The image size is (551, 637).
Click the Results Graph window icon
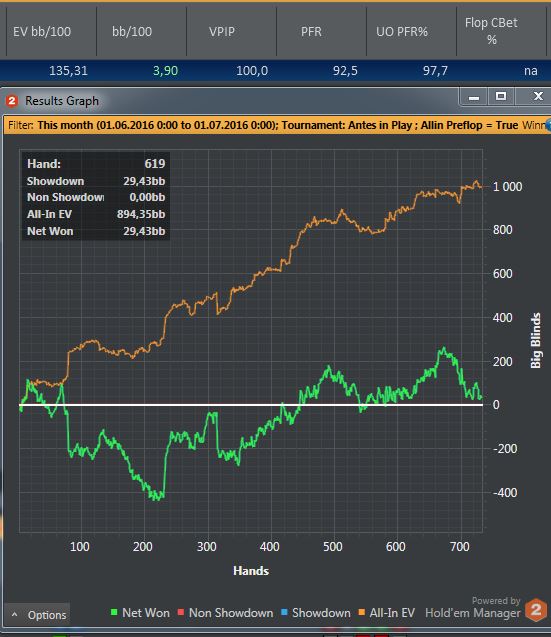(12, 100)
